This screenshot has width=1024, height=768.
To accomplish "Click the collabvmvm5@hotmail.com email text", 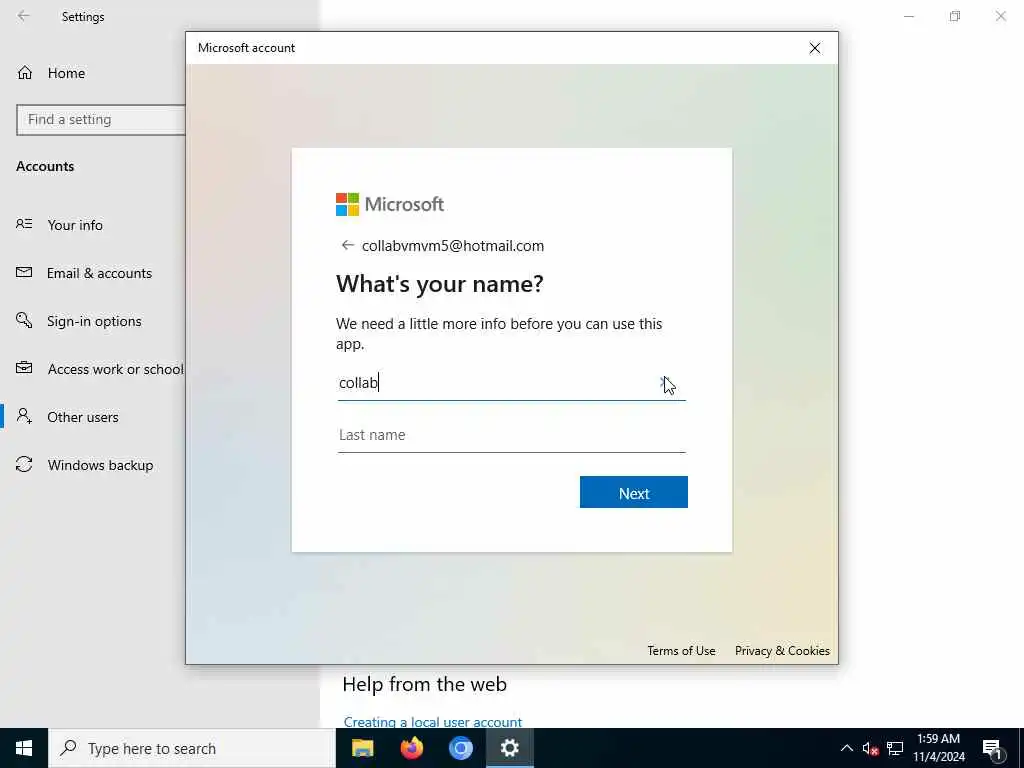I will pyautogui.click(x=453, y=246).
